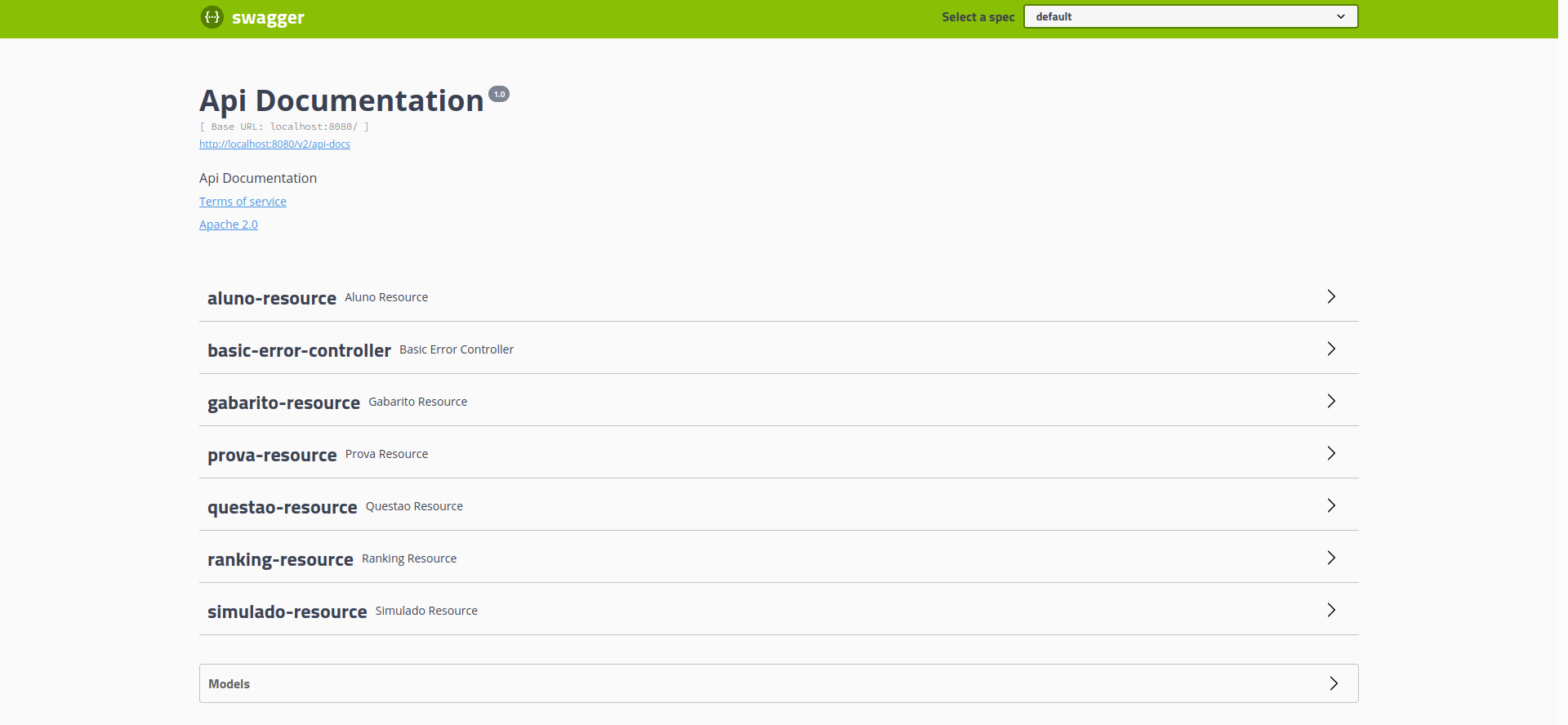Click the gabarito-resource tag title
1568x725 pixels.
(283, 403)
